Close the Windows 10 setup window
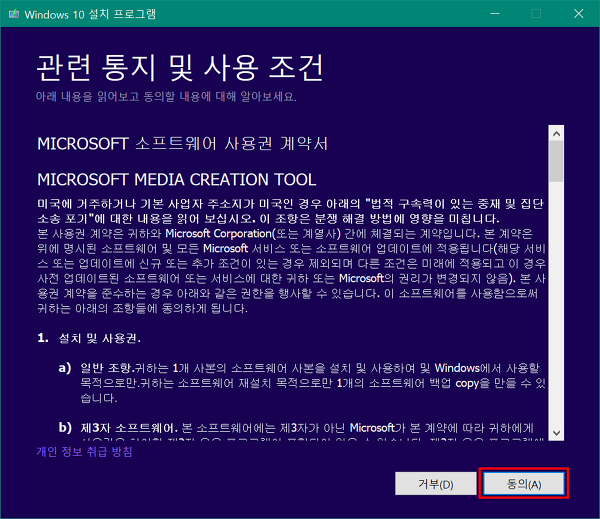The height and width of the screenshot is (519, 600). 579,14
